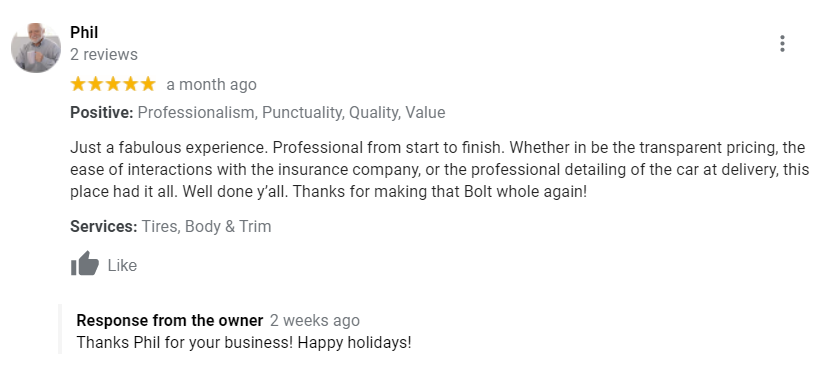Click the "Services:" label
The width and height of the screenshot is (834, 378).
pos(104,226)
